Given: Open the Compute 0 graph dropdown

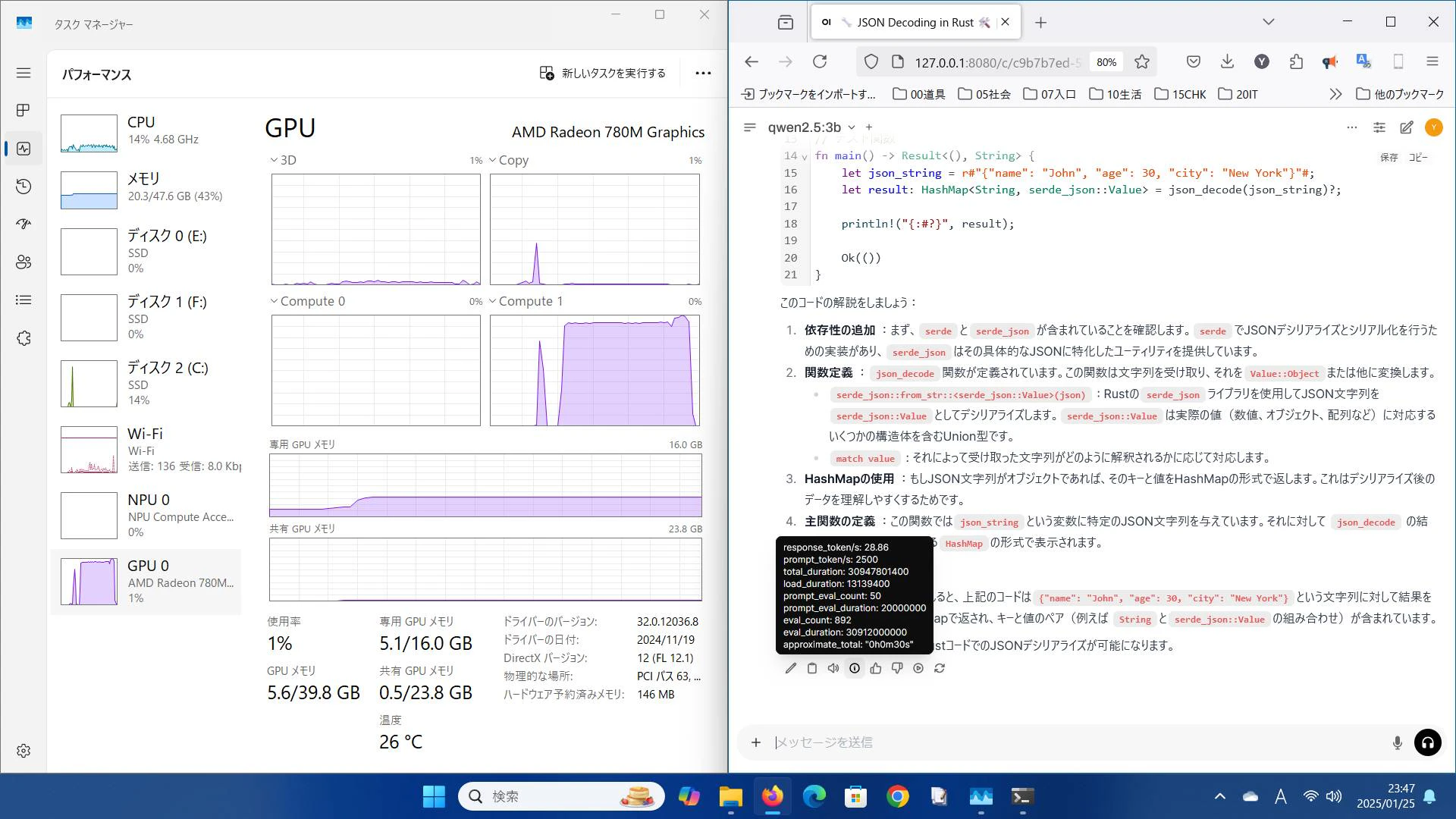Looking at the screenshot, I should click(308, 301).
